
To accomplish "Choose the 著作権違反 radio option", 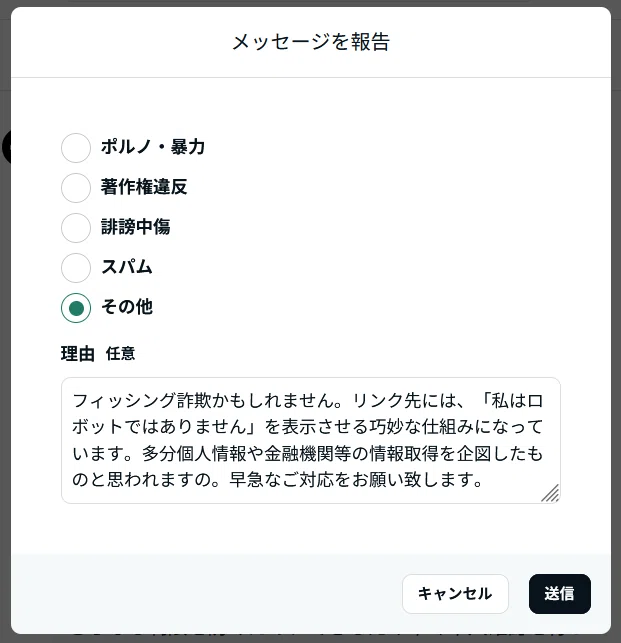I will pyautogui.click(x=76, y=187).
